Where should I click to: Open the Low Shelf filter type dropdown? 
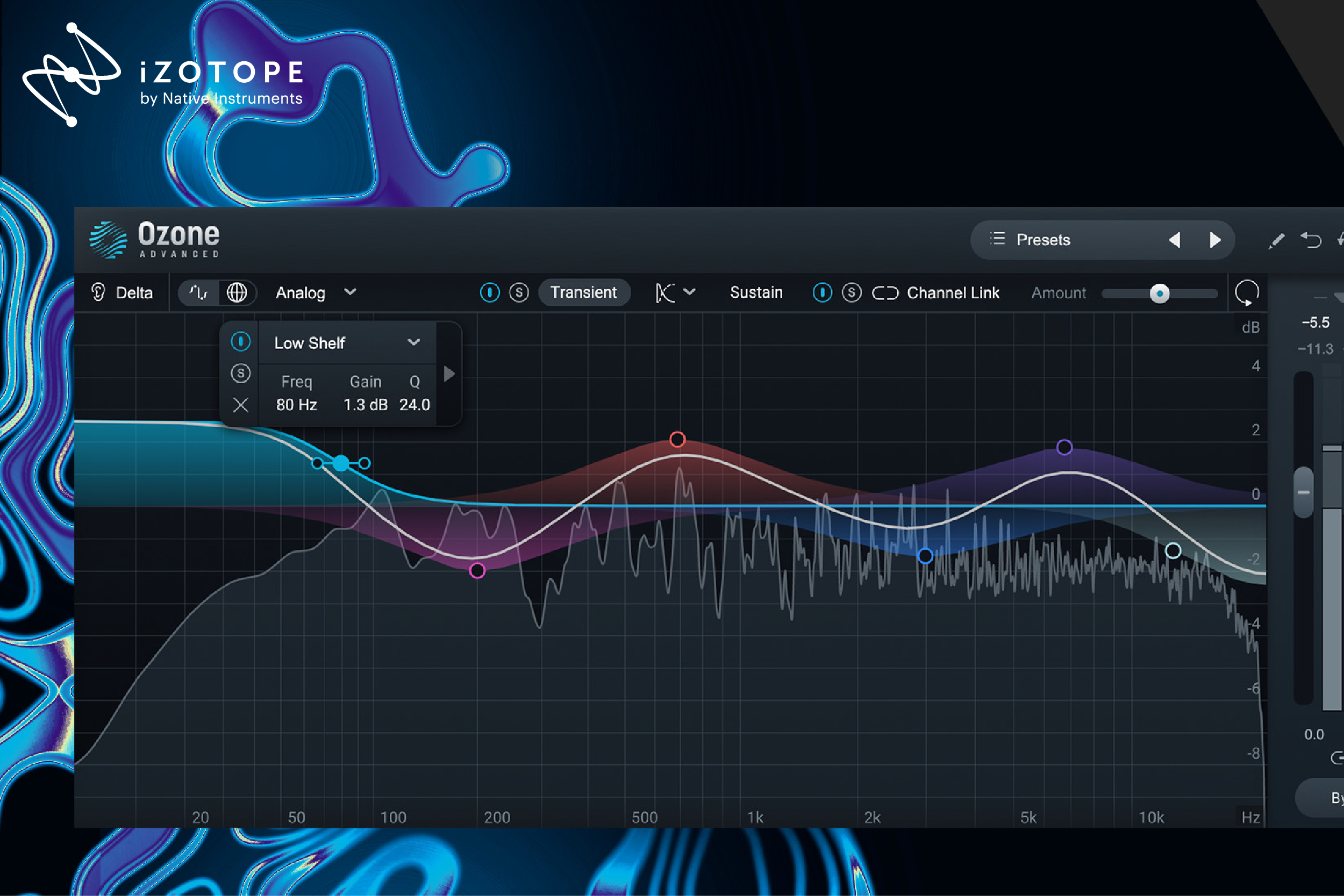tap(347, 342)
